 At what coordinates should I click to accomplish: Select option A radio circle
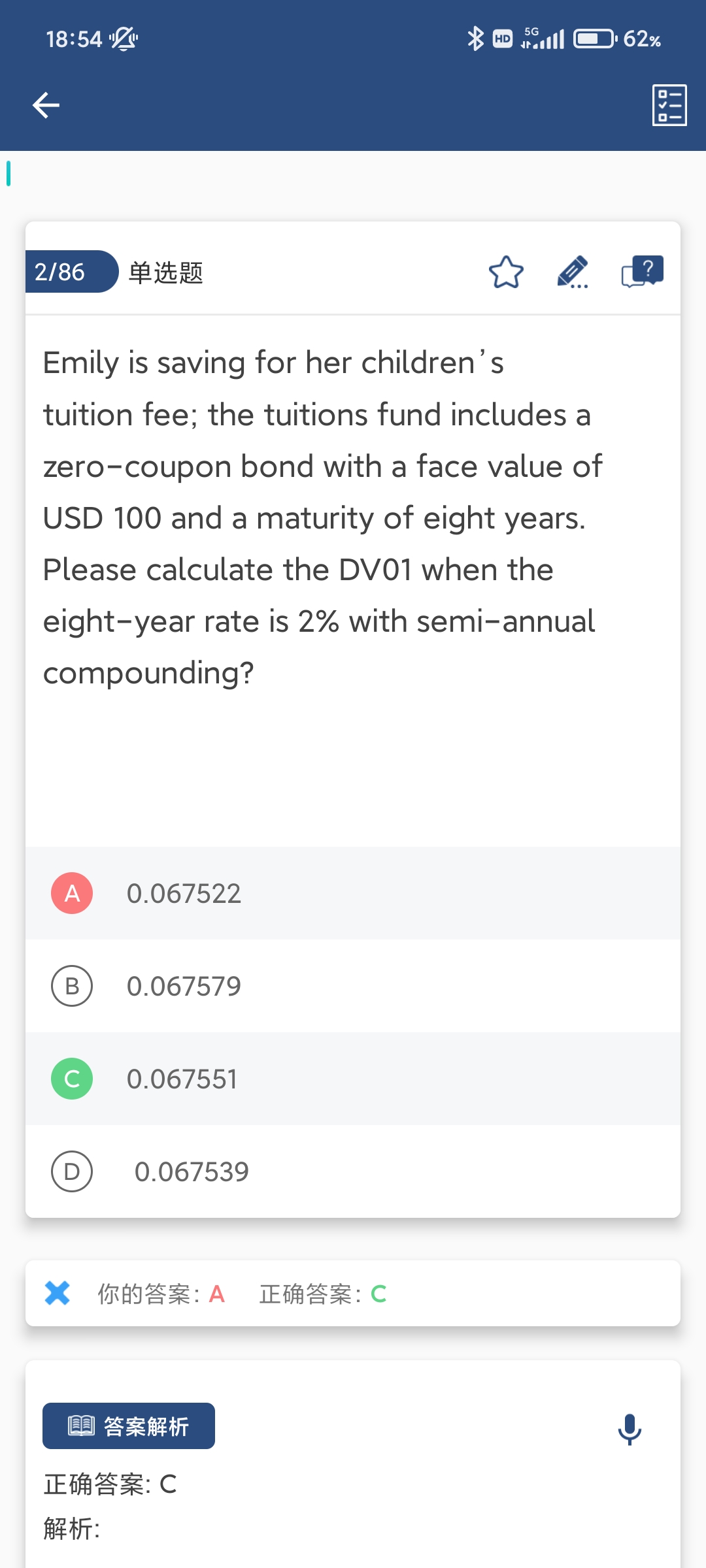click(x=72, y=893)
